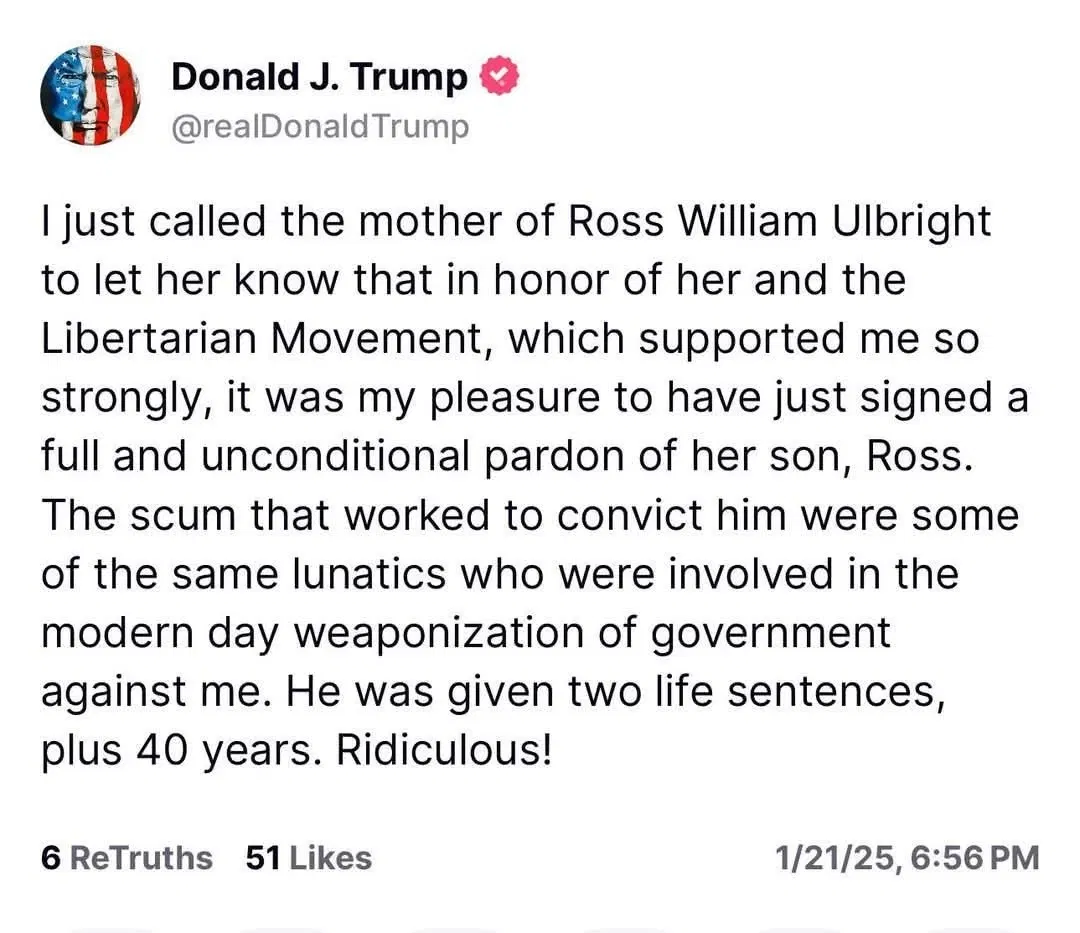This screenshot has height=933, width=1080.
Task: Click the Likes label
Action: click(x=329, y=858)
